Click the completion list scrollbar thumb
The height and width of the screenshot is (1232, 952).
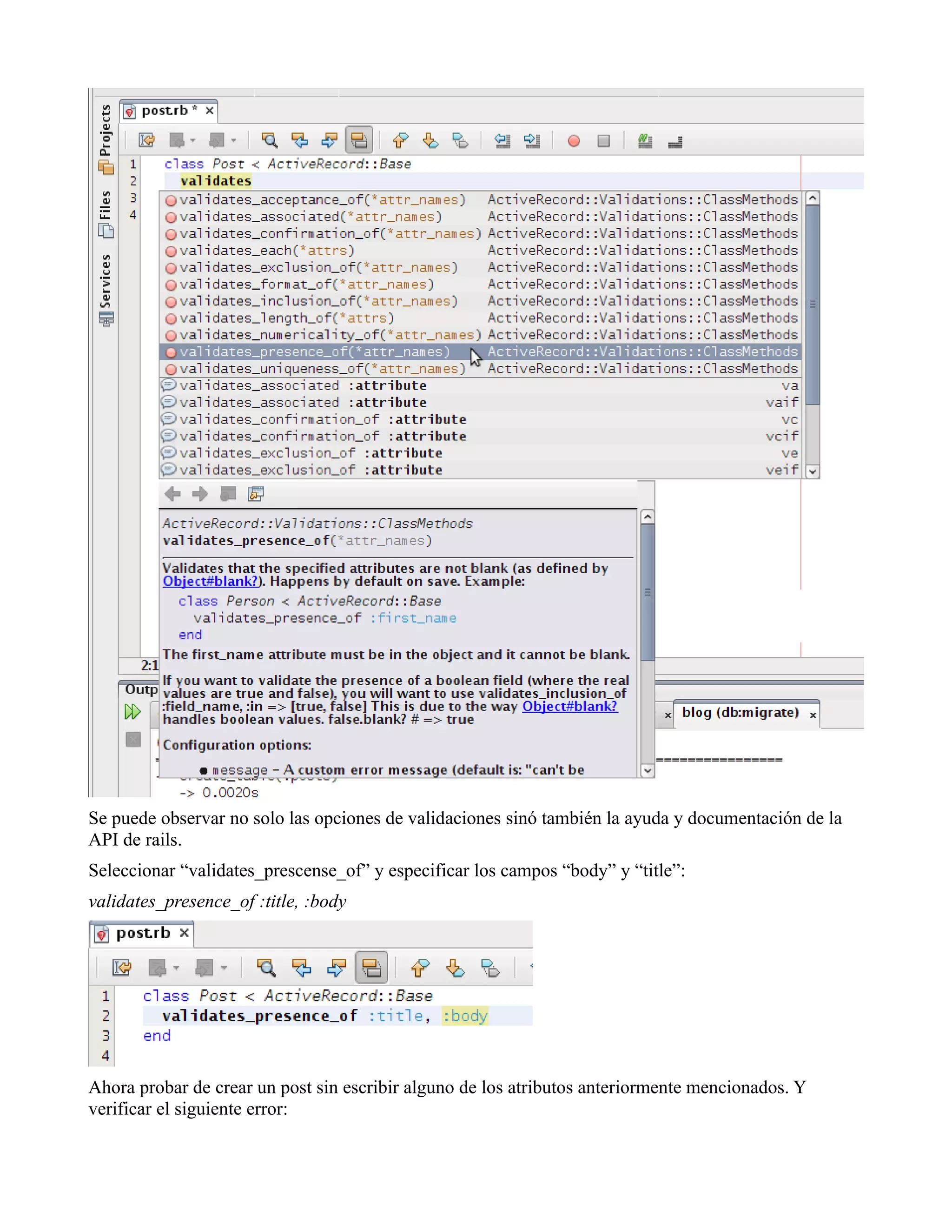click(812, 305)
